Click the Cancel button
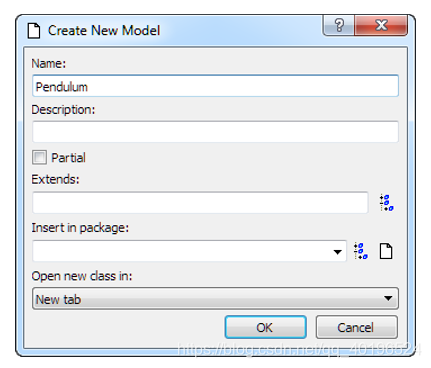Image resolution: width=431 pixels, height=368 pixels. (356, 327)
